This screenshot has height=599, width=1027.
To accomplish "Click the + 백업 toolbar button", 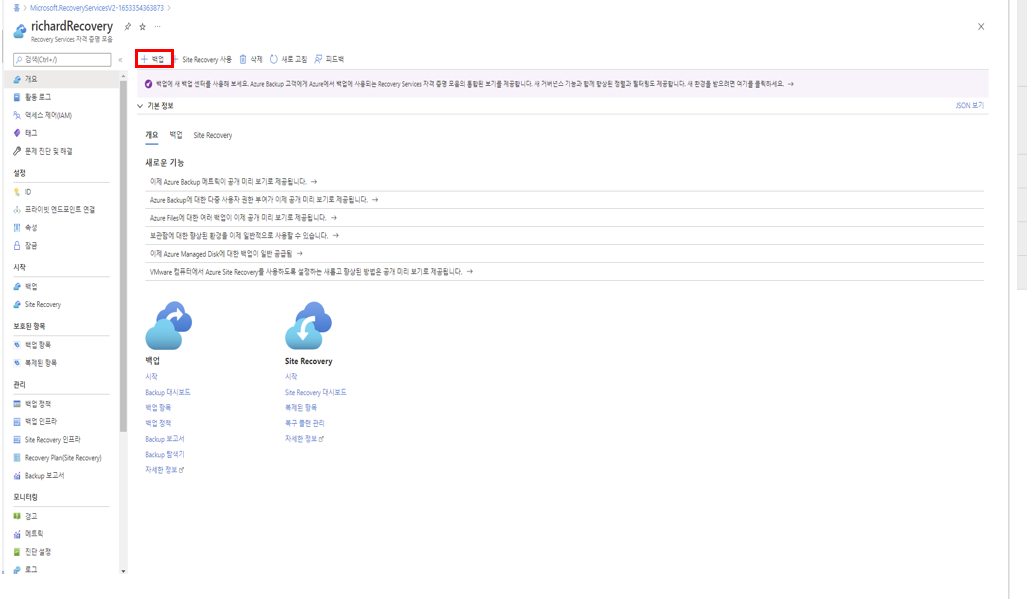I will tap(154, 59).
